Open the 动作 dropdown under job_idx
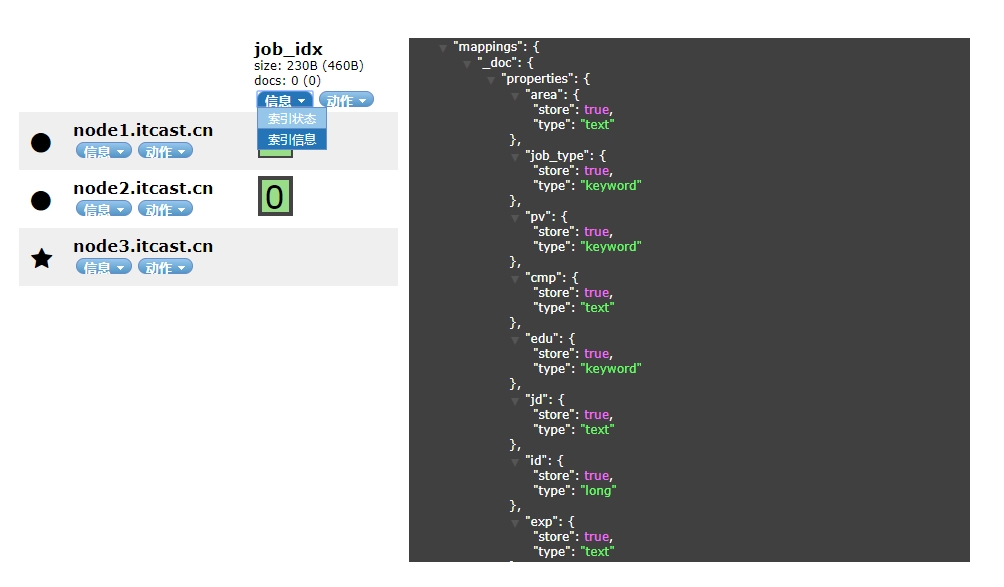1004x587 pixels. 346,100
